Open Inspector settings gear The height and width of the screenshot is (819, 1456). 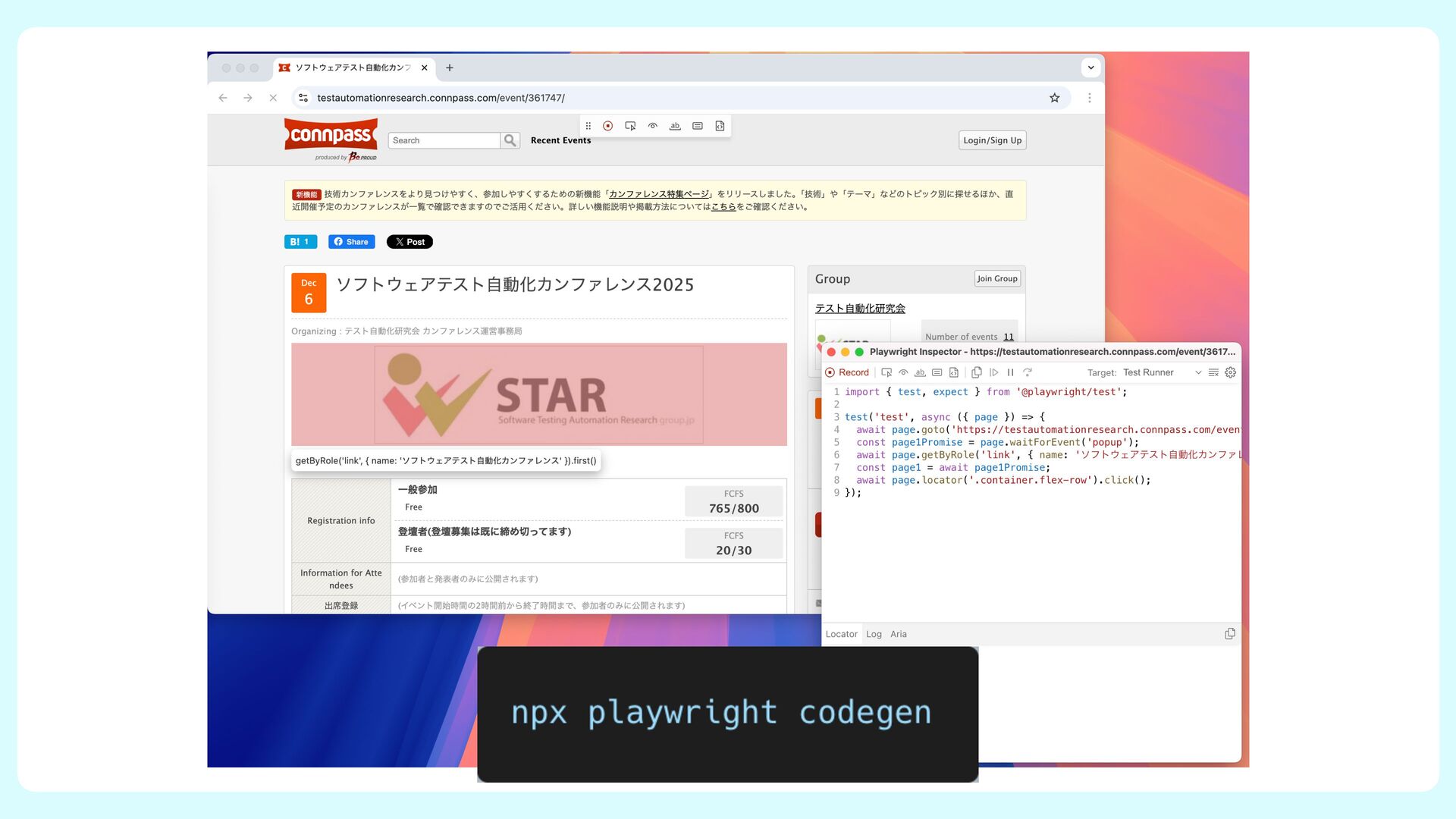(x=1231, y=372)
